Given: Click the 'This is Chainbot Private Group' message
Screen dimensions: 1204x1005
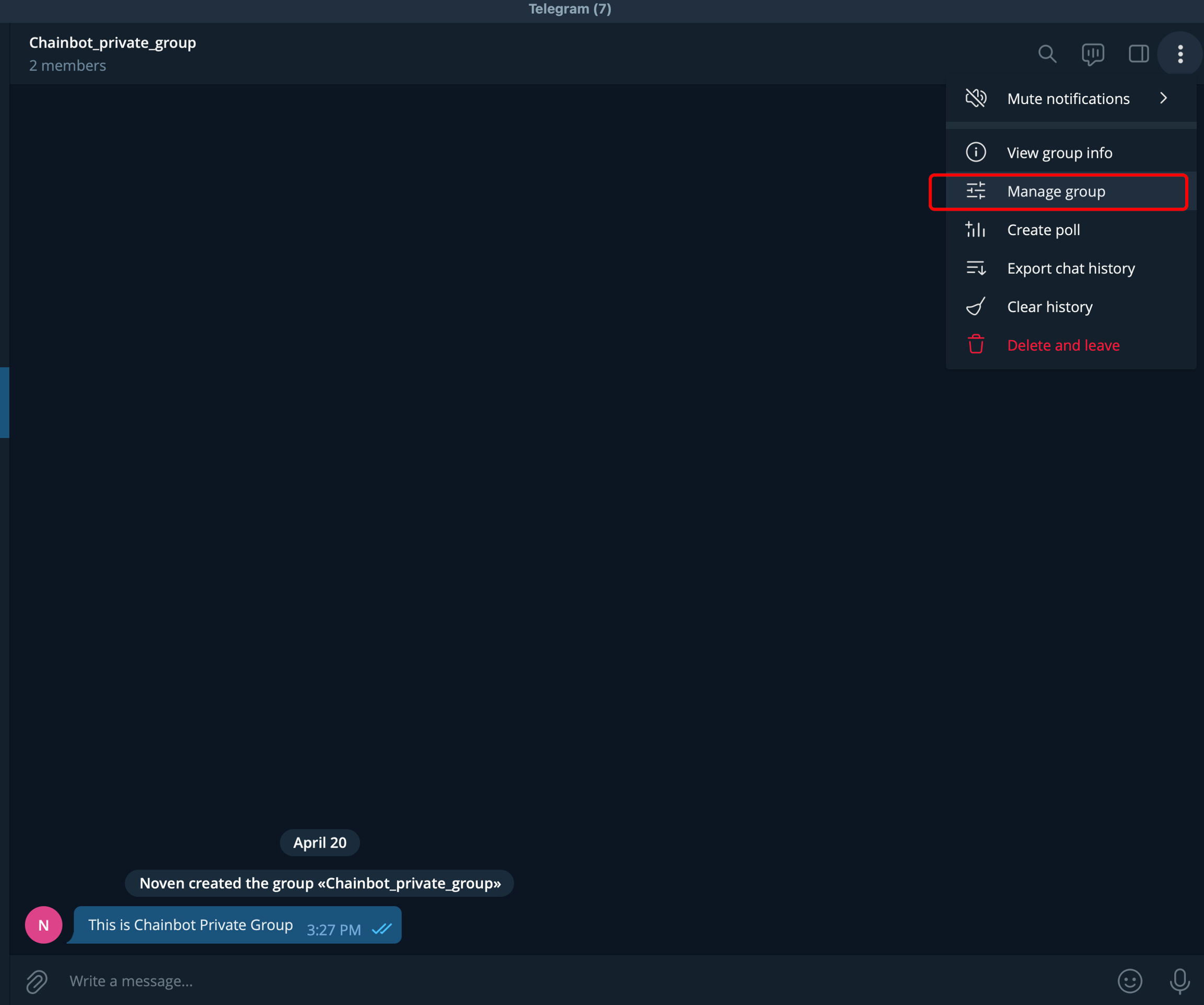Looking at the screenshot, I should [x=190, y=925].
